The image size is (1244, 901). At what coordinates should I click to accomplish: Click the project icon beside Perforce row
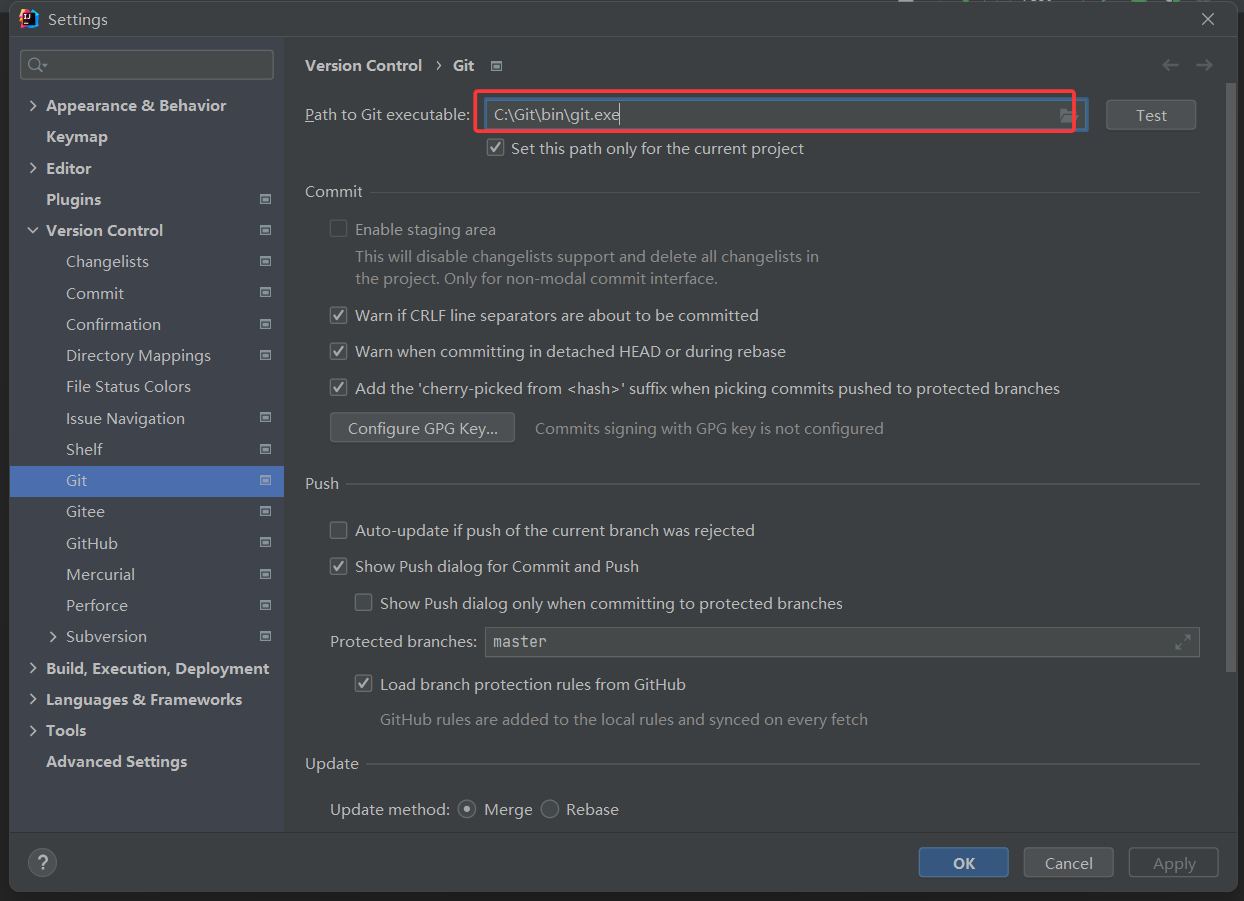[x=265, y=605]
